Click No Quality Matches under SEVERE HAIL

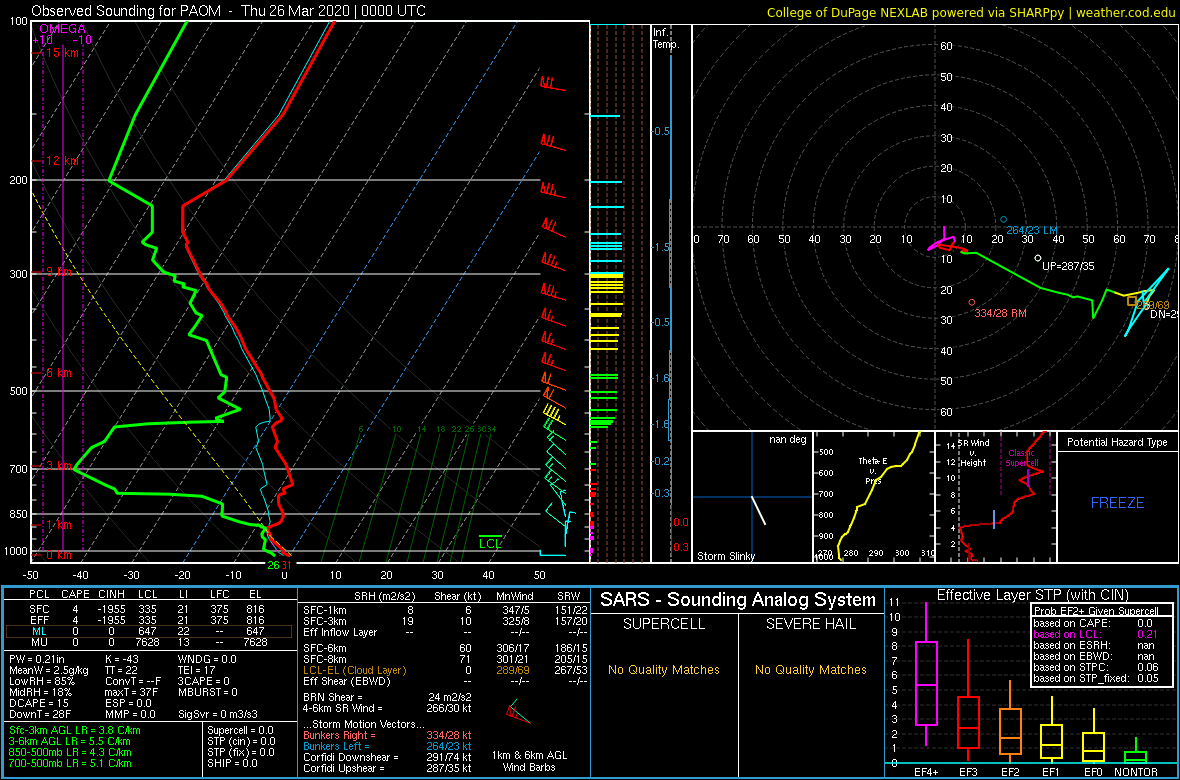pos(810,669)
